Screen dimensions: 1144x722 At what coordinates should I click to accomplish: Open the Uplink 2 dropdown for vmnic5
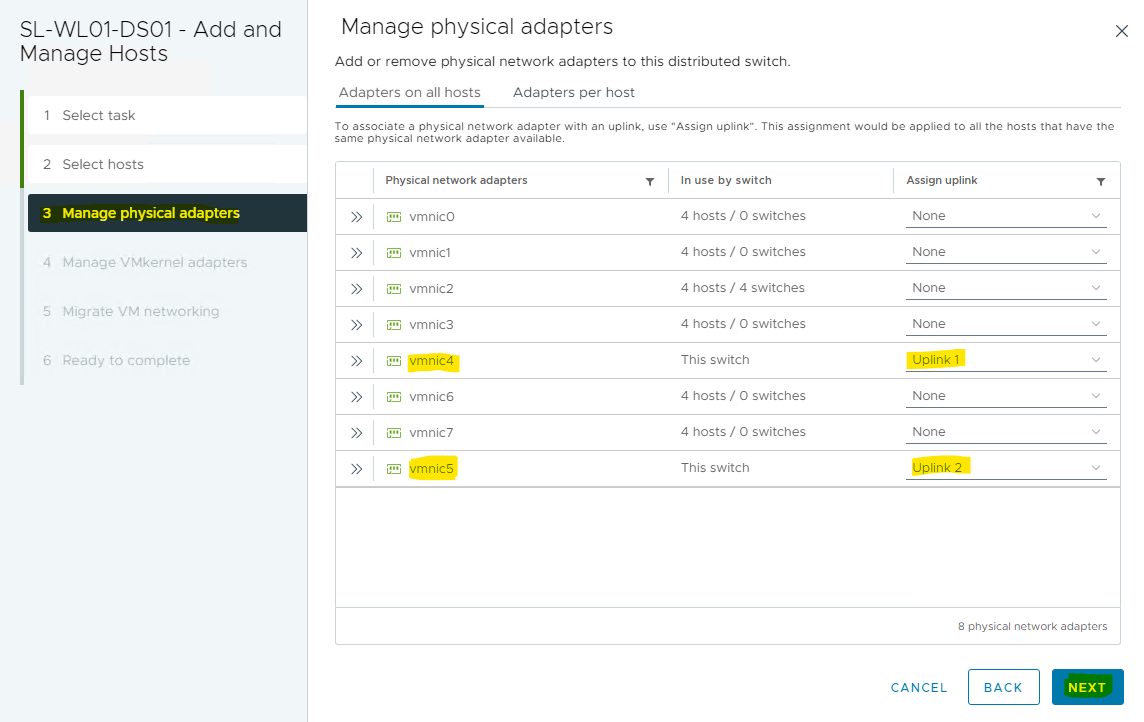pyautogui.click(x=1005, y=468)
